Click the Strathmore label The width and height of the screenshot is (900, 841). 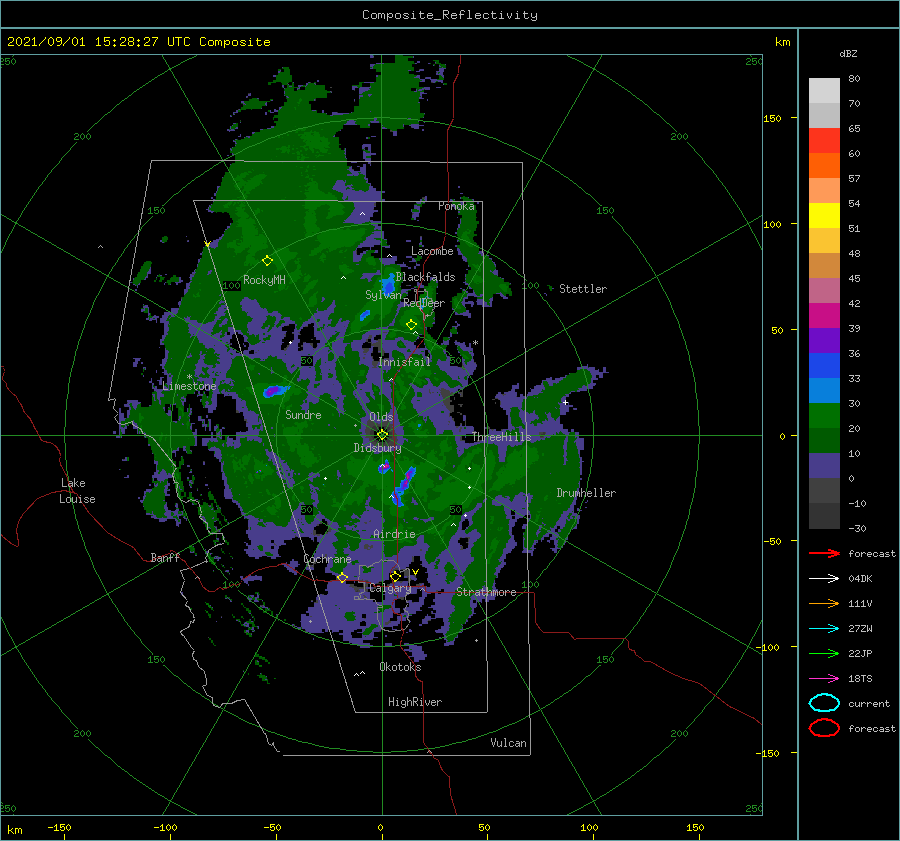[x=486, y=592]
